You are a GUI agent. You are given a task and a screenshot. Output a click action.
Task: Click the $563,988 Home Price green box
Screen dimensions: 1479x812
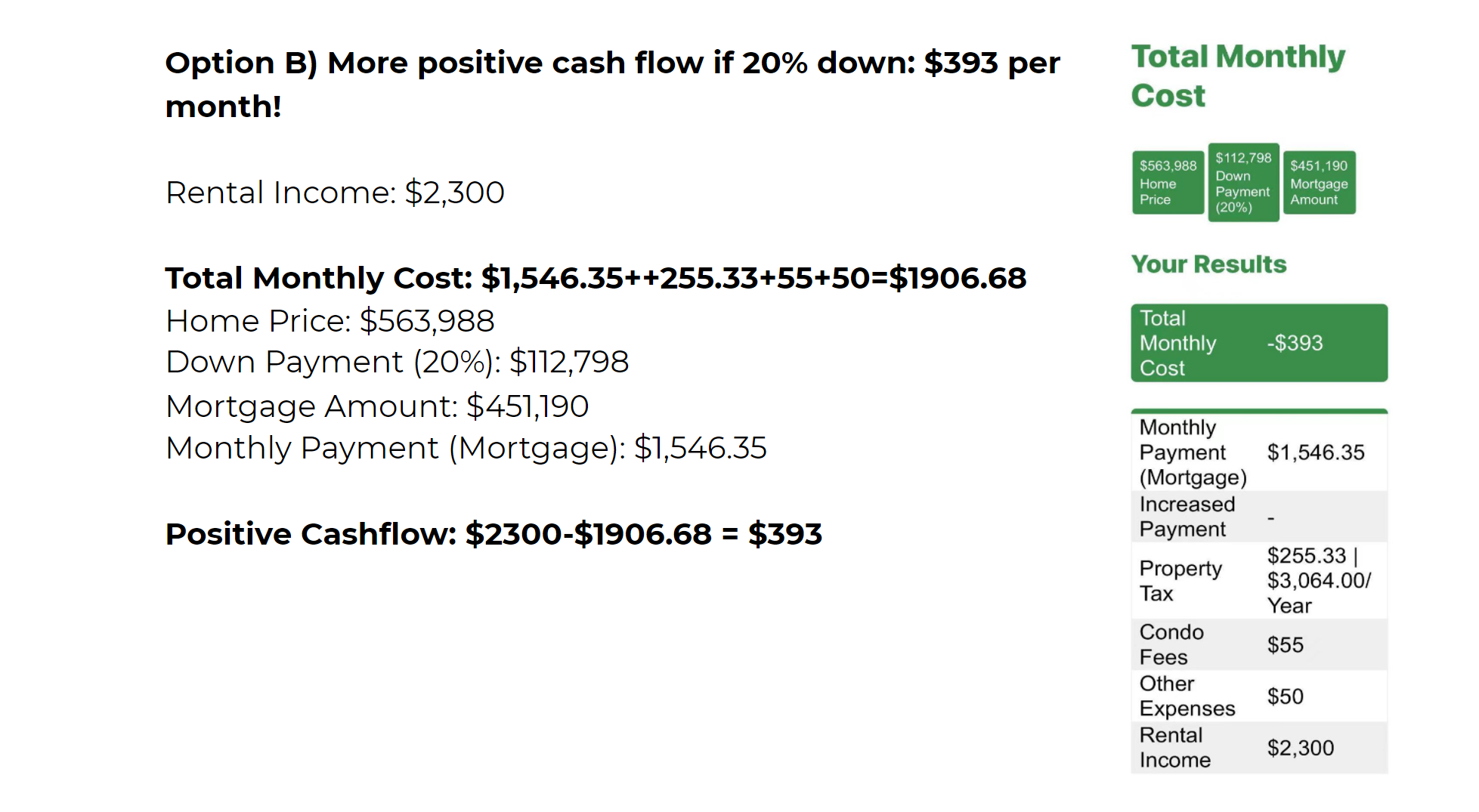1167,183
